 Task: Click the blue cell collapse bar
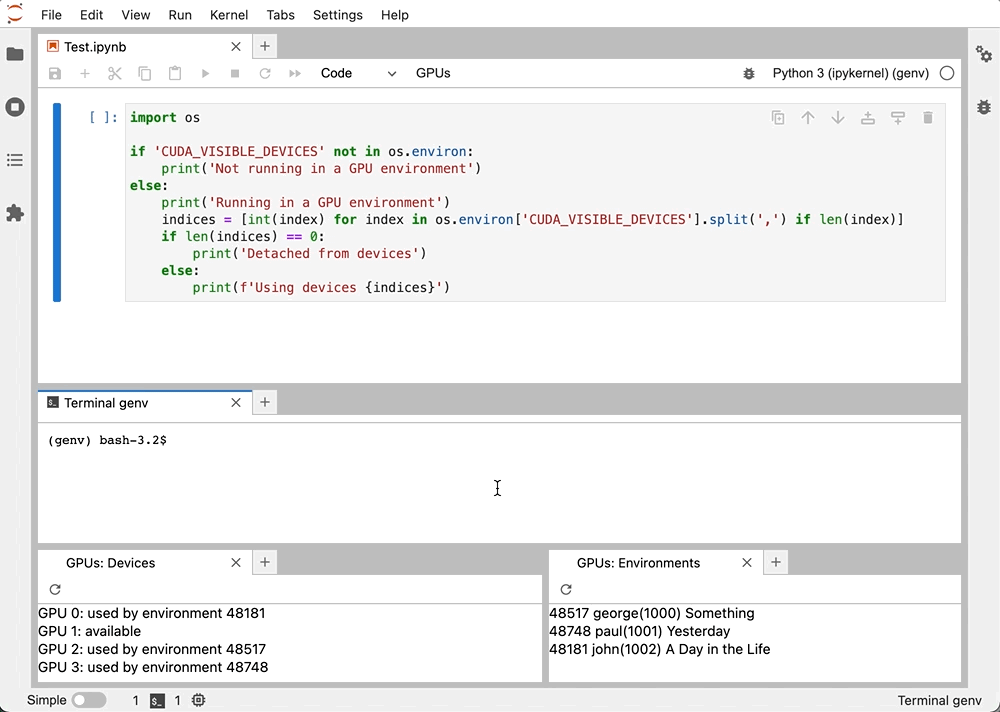[x=57, y=202]
